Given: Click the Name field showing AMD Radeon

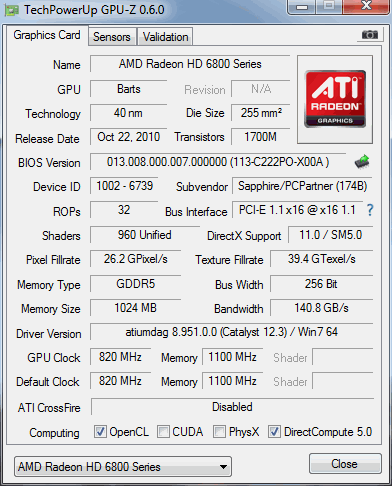Looking at the screenshot, I should 190,64.
